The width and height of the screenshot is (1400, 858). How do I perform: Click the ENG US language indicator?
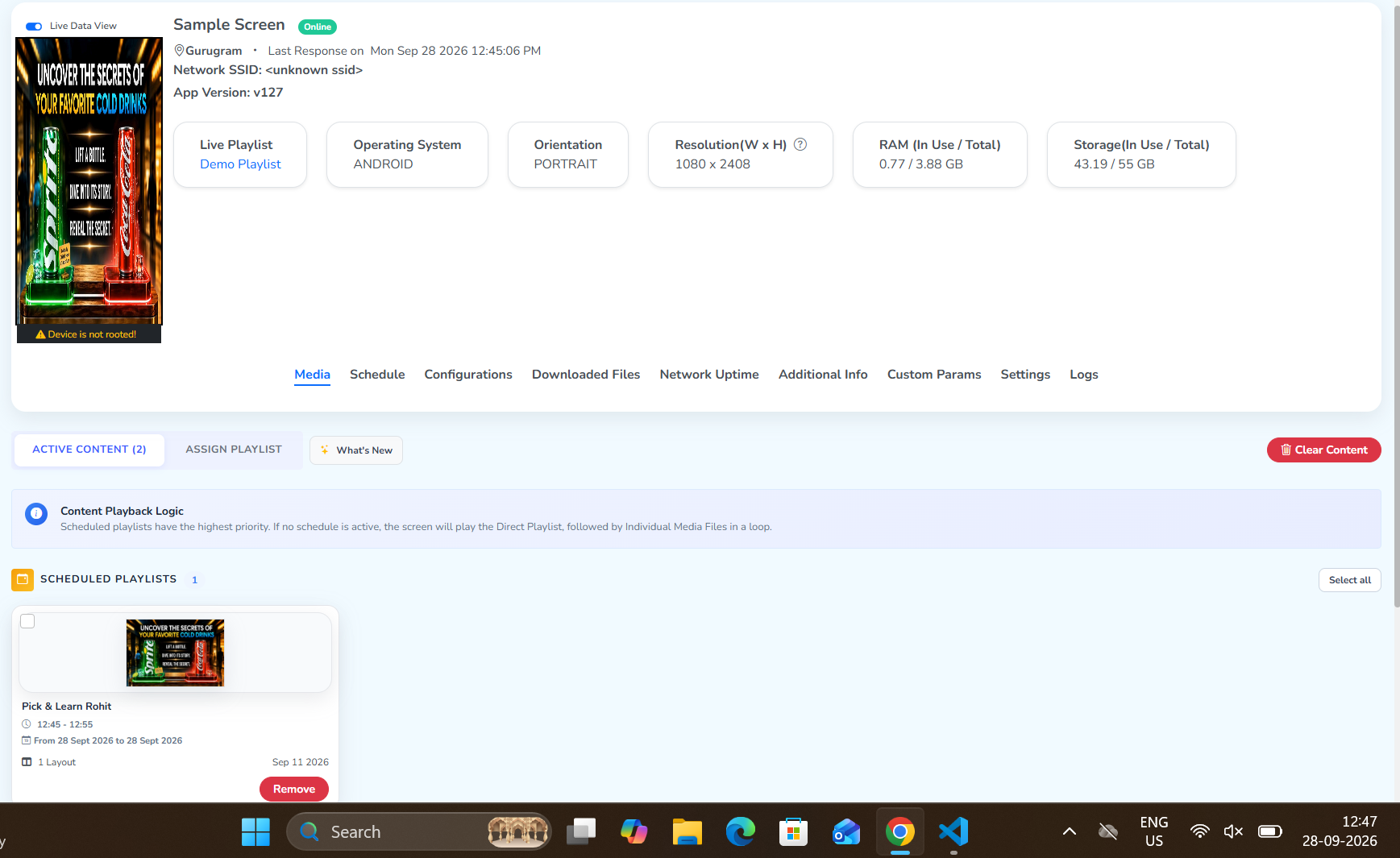1154,831
